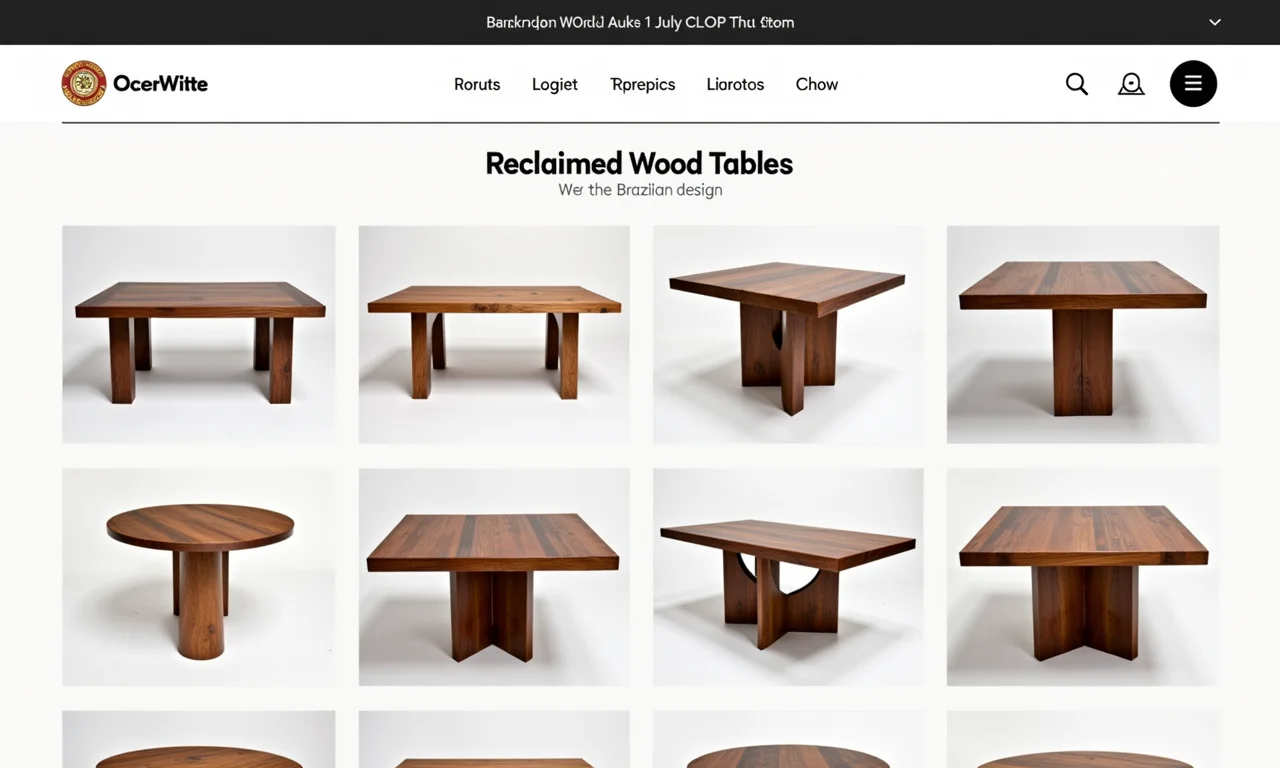Open the second table with curved leg braces
This screenshot has height=768, width=1280.
pos(494,334)
